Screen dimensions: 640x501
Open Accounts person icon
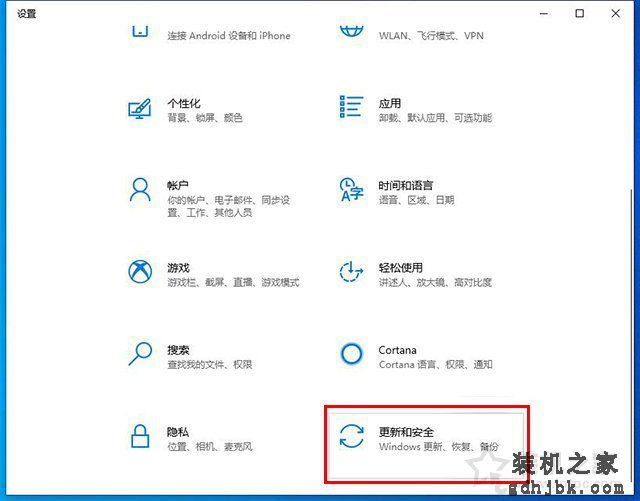(x=140, y=189)
